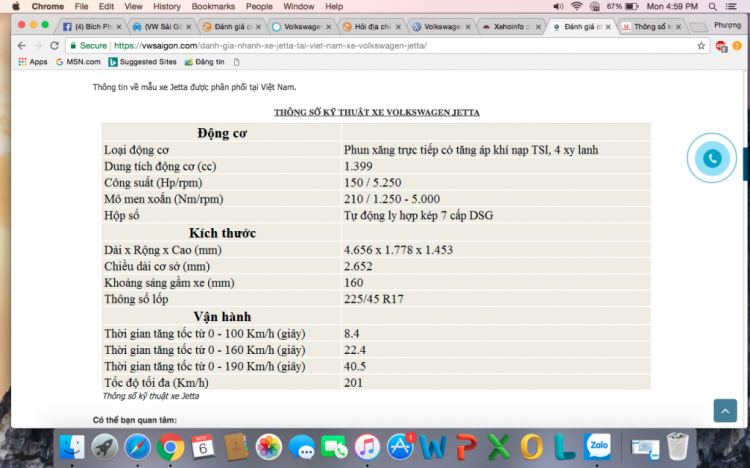The width and height of the screenshot is (750, 468).
Task: Open Đăng tin bookmark
Action: (204, 62)
